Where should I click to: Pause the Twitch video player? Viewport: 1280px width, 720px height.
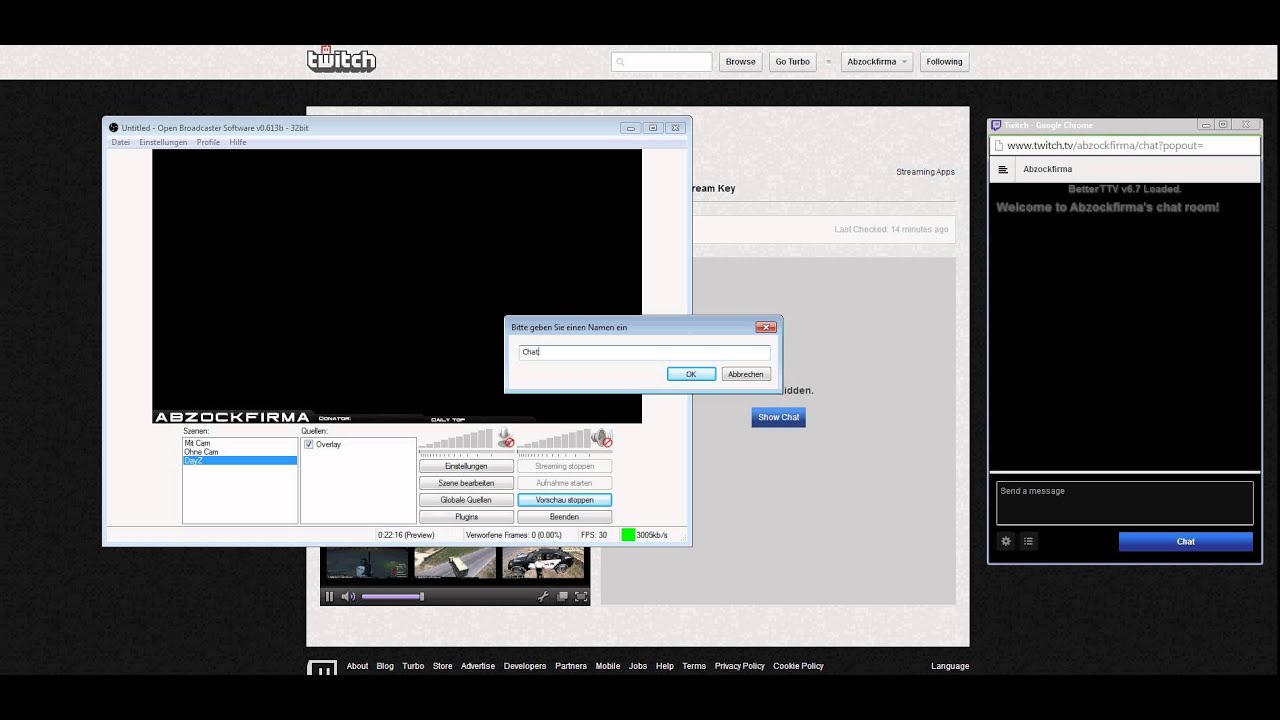coord(329,597)
